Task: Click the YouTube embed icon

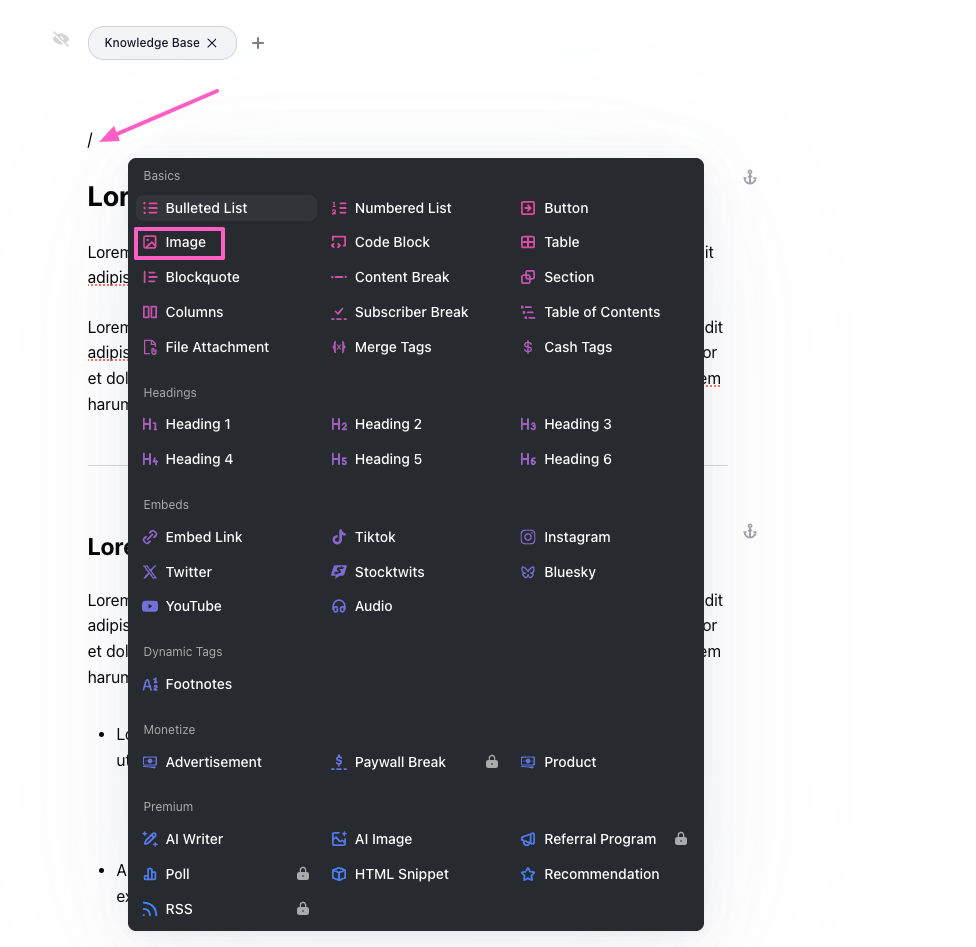Action: click(x=150, y=606)
